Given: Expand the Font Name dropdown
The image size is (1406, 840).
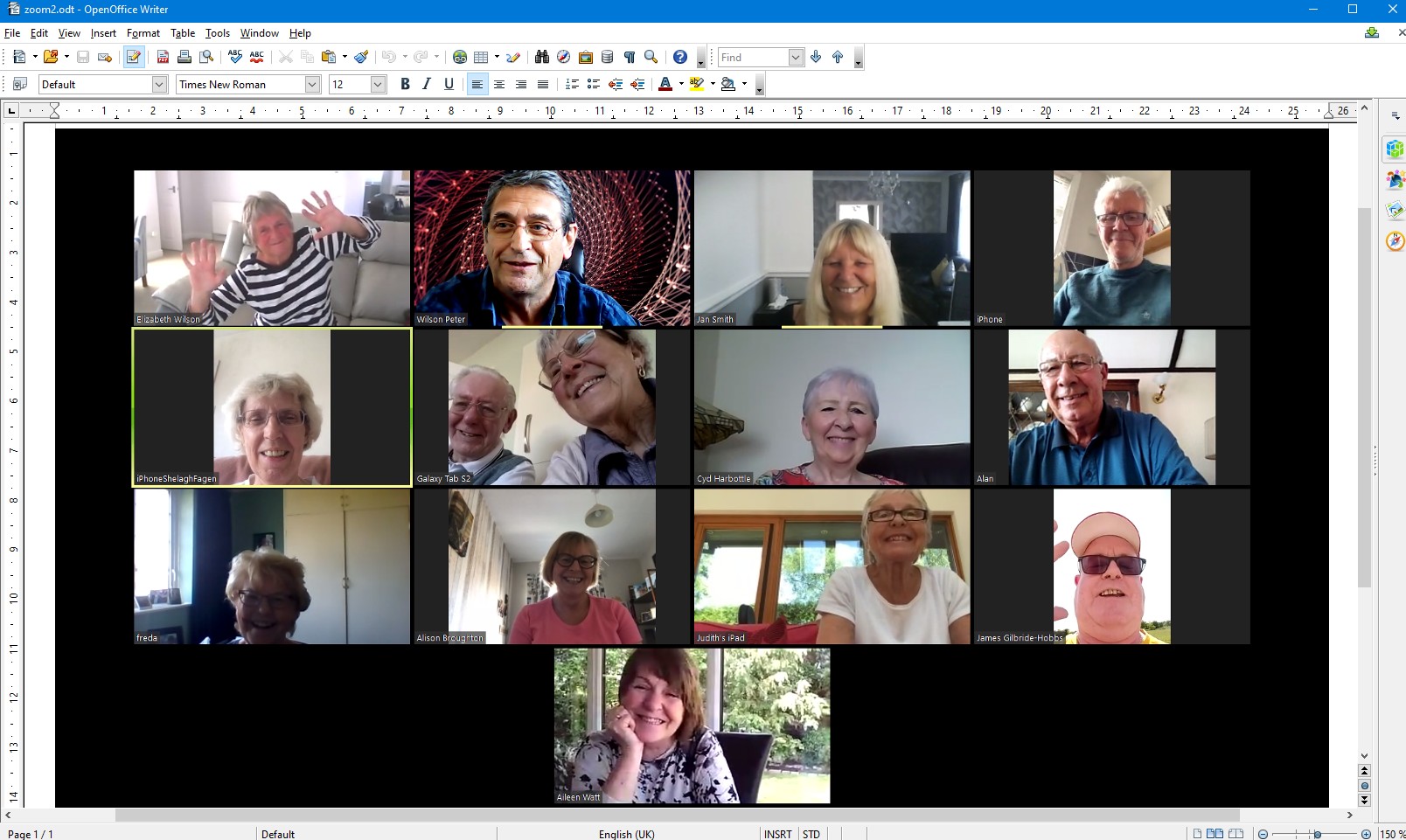Looking at the screenshot, I should coord(312,84).
